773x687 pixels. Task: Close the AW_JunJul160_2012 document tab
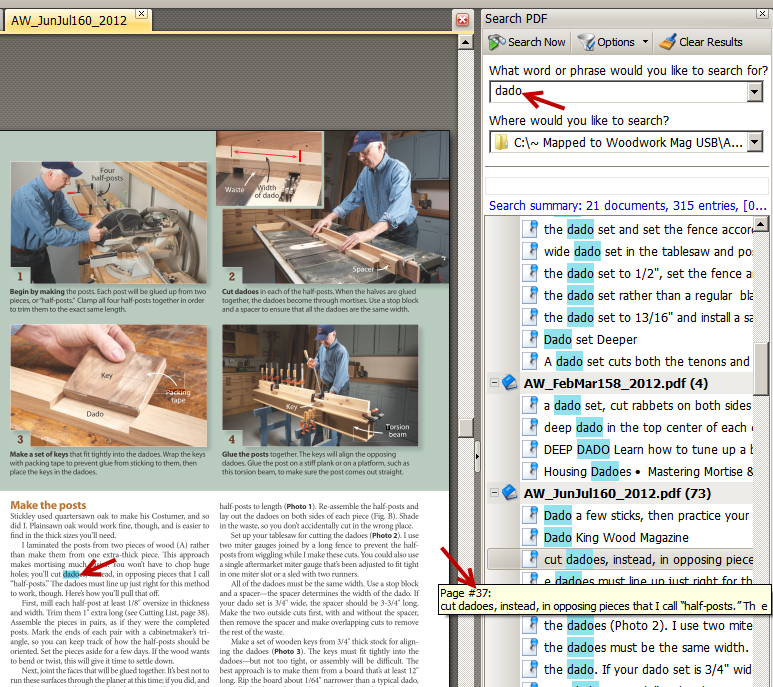pos(141,14)
